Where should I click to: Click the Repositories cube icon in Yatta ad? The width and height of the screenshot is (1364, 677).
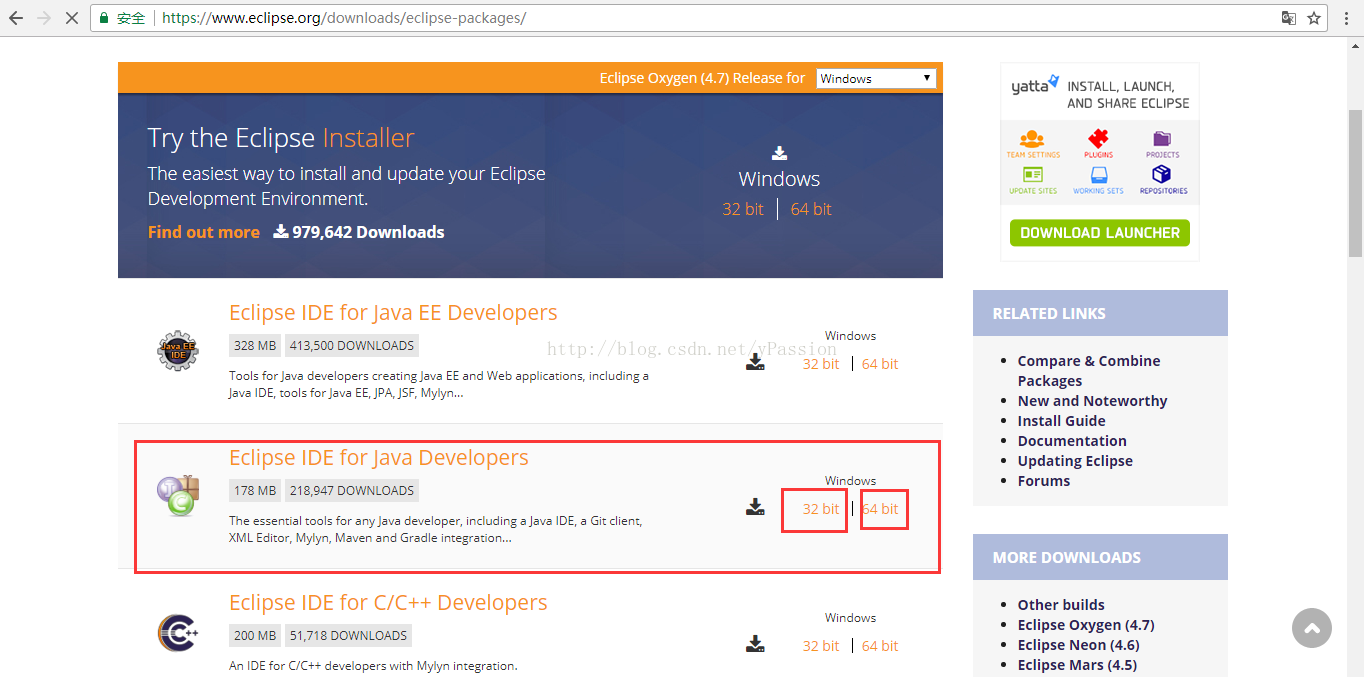coord(1162,175)
